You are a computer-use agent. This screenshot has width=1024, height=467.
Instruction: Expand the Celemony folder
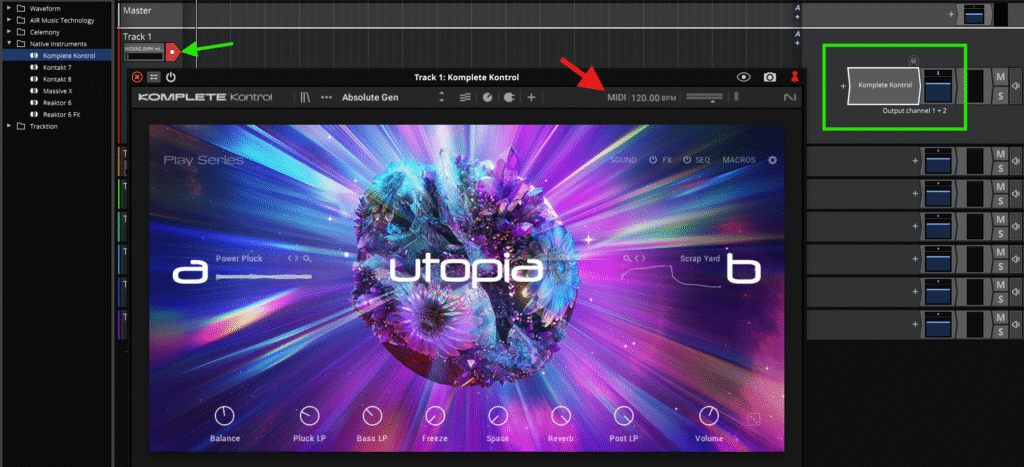[x=9, y=32]
